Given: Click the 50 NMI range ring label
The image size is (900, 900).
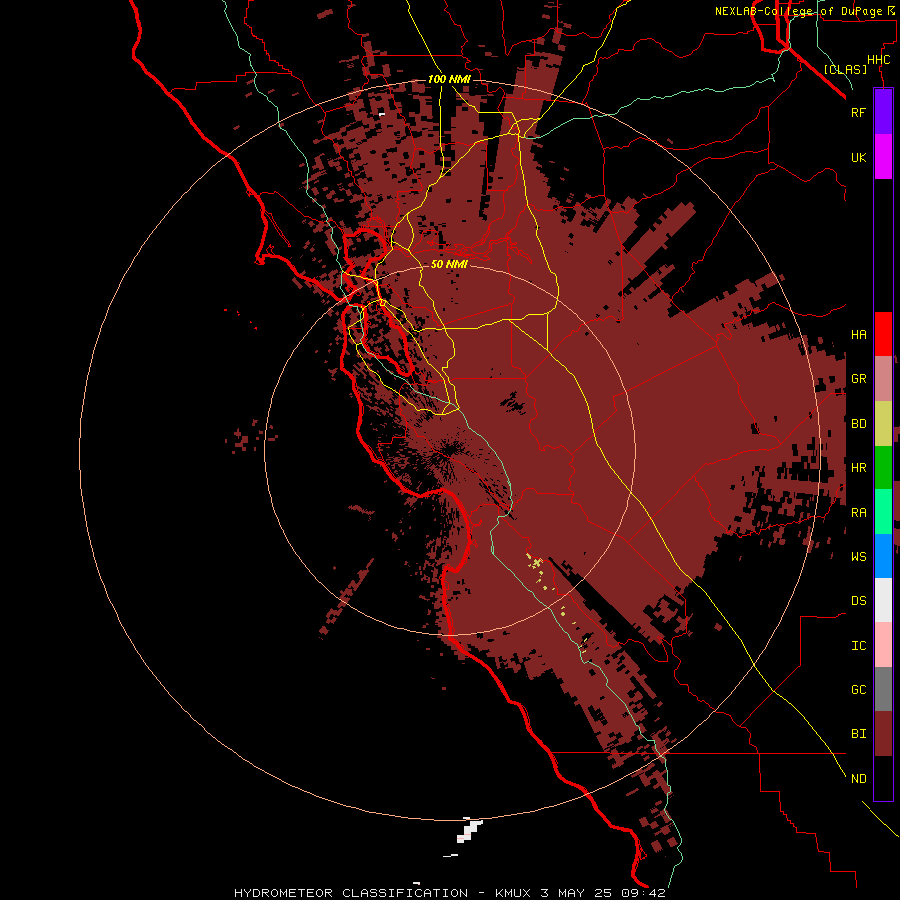Looking at the screenshot, I should point(449,264).
